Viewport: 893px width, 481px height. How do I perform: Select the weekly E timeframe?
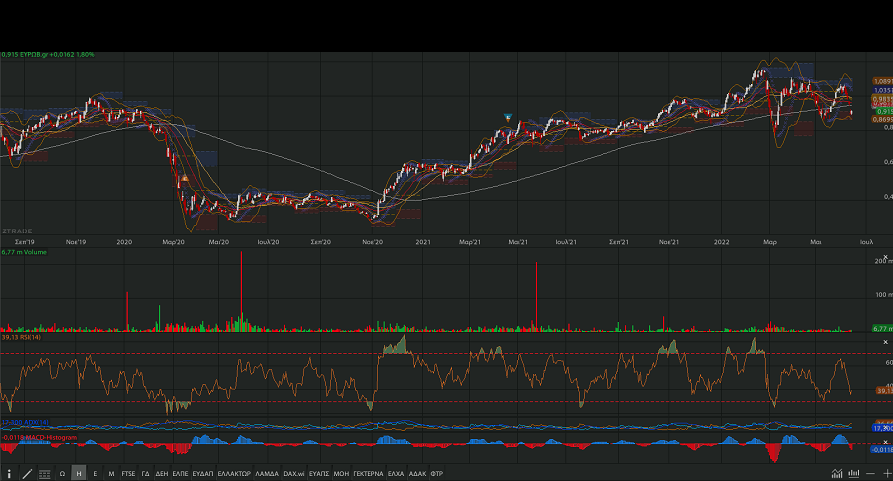pos(95,473)
